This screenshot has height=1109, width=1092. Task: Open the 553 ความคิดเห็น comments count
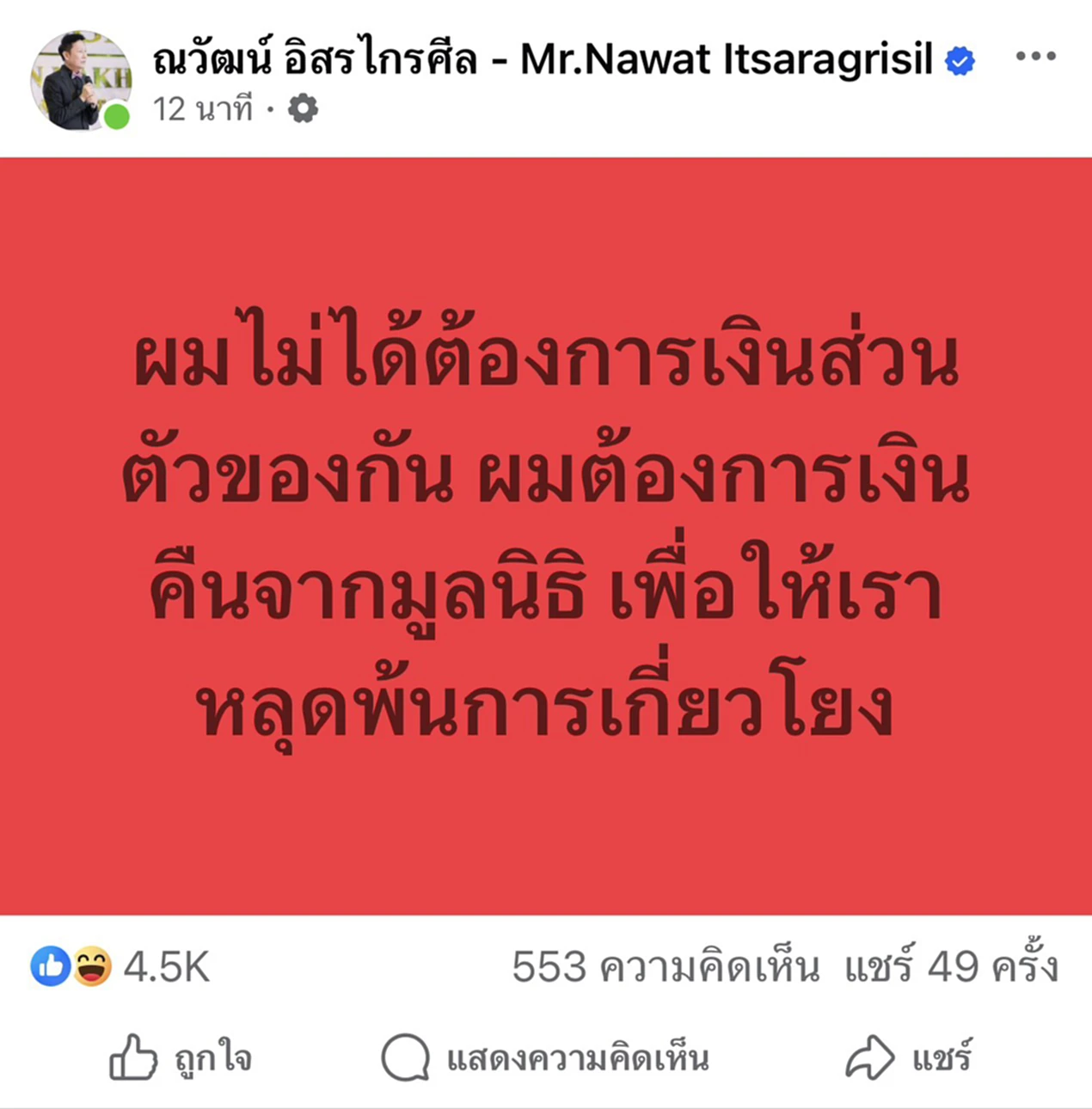pyautogui.click(x=666, y=967)
